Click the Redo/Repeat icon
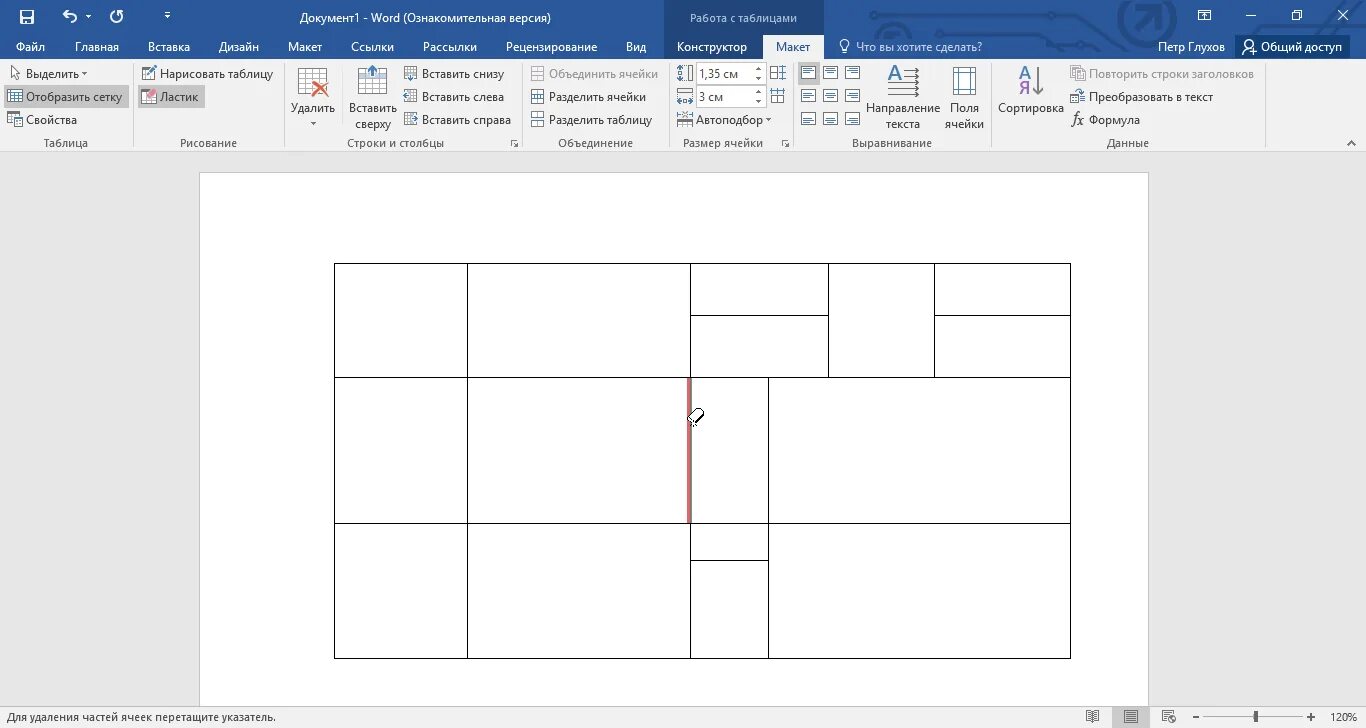The height and width of the screenshot is (728, 1366). tap(117, 17)
